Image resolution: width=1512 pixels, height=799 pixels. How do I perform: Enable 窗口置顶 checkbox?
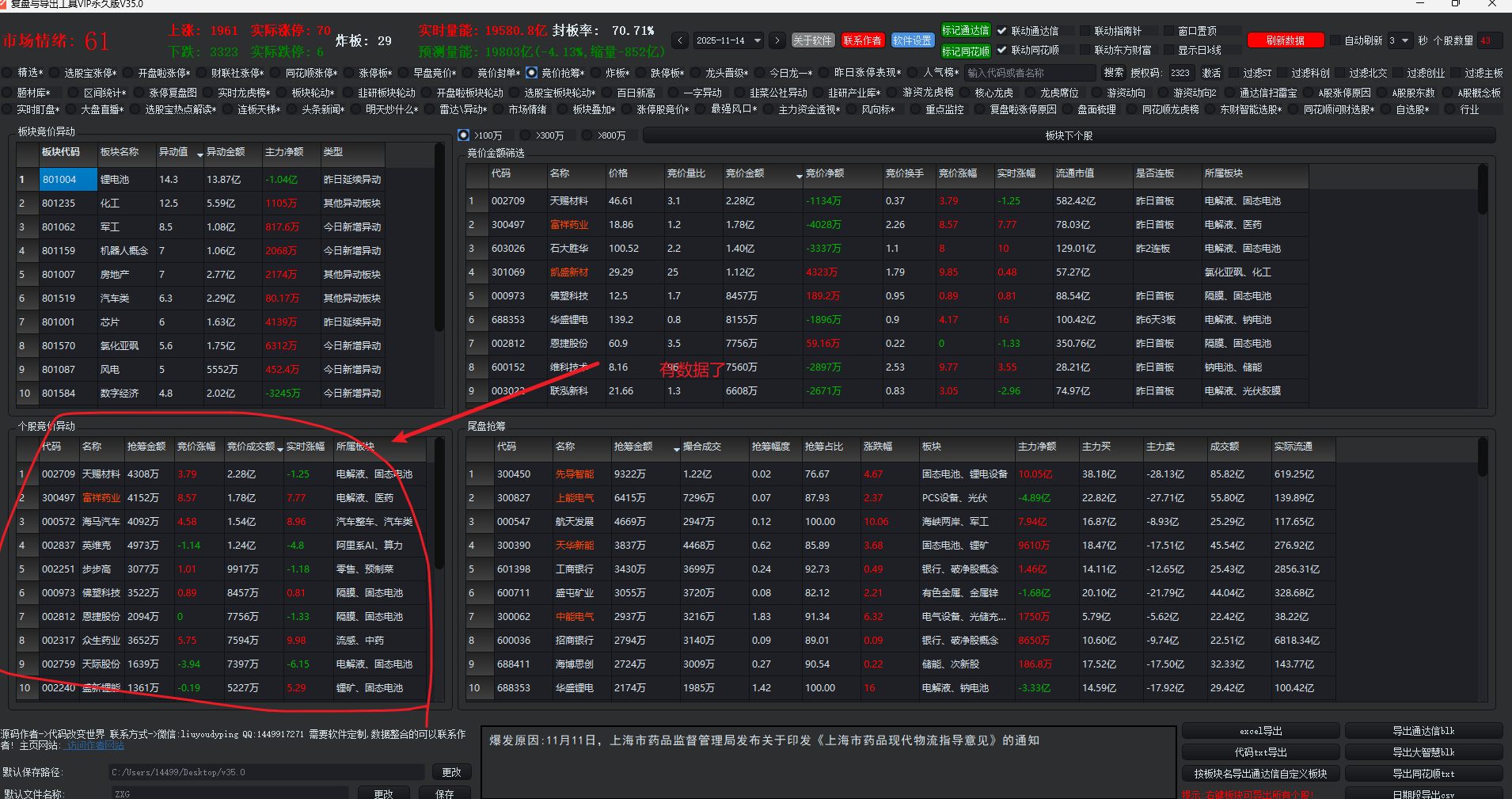1168,31
